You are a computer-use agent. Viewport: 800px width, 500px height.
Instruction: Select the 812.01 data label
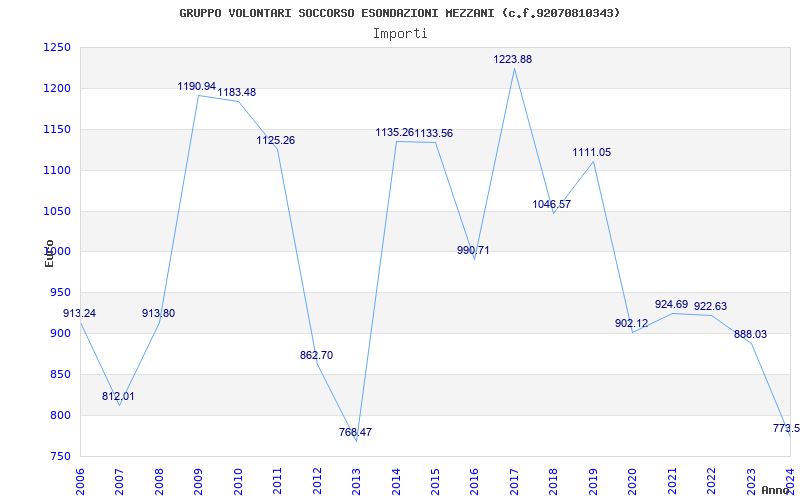click(x=118, y=396)
